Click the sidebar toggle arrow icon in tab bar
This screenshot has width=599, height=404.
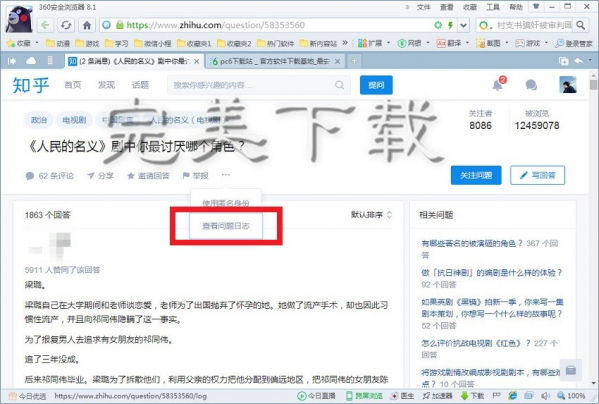(12, 61)
